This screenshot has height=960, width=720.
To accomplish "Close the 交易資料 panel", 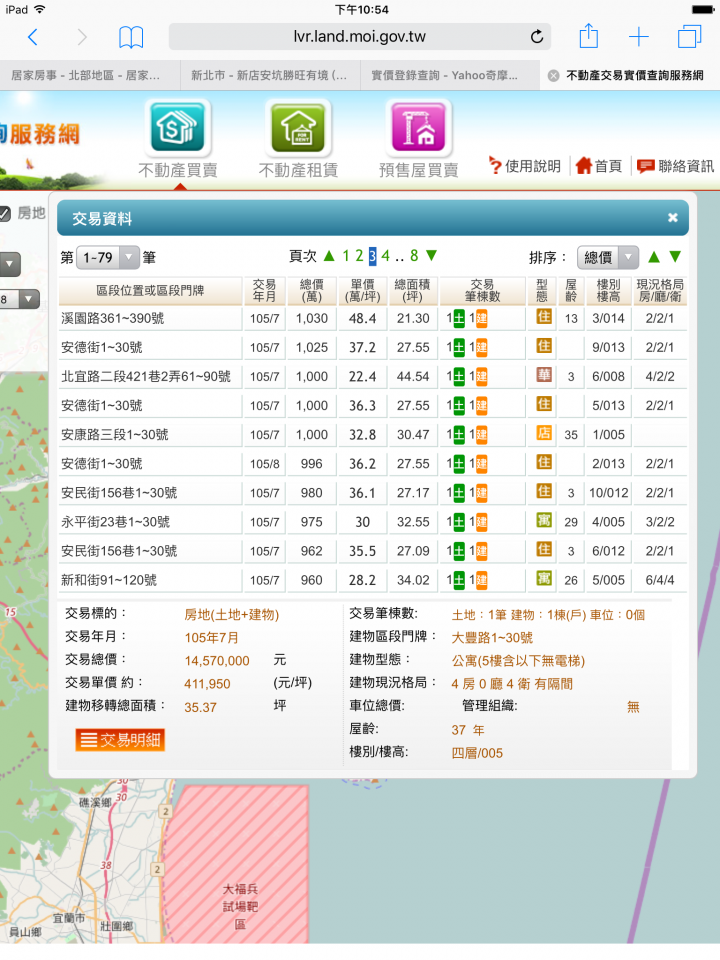I will pos(673,217).
